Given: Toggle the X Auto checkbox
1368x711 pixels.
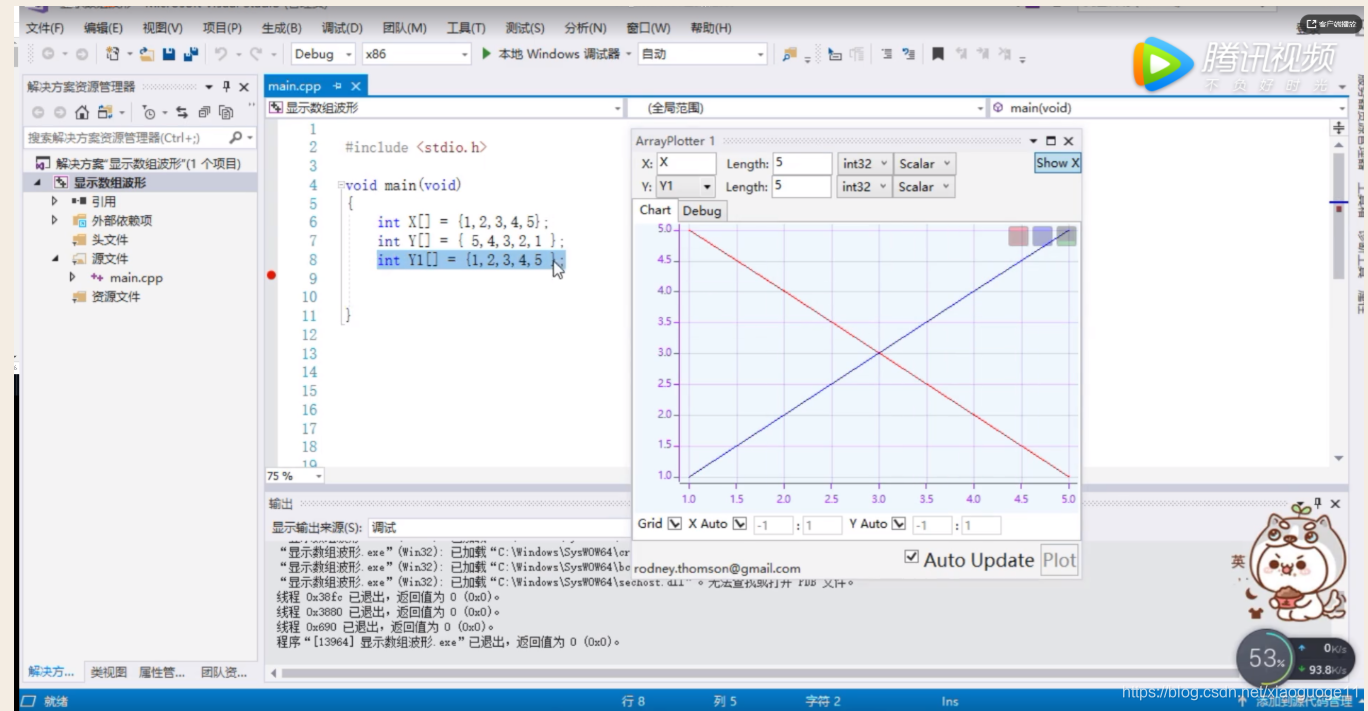Looking at the screenshot, I should coord(740,523).
